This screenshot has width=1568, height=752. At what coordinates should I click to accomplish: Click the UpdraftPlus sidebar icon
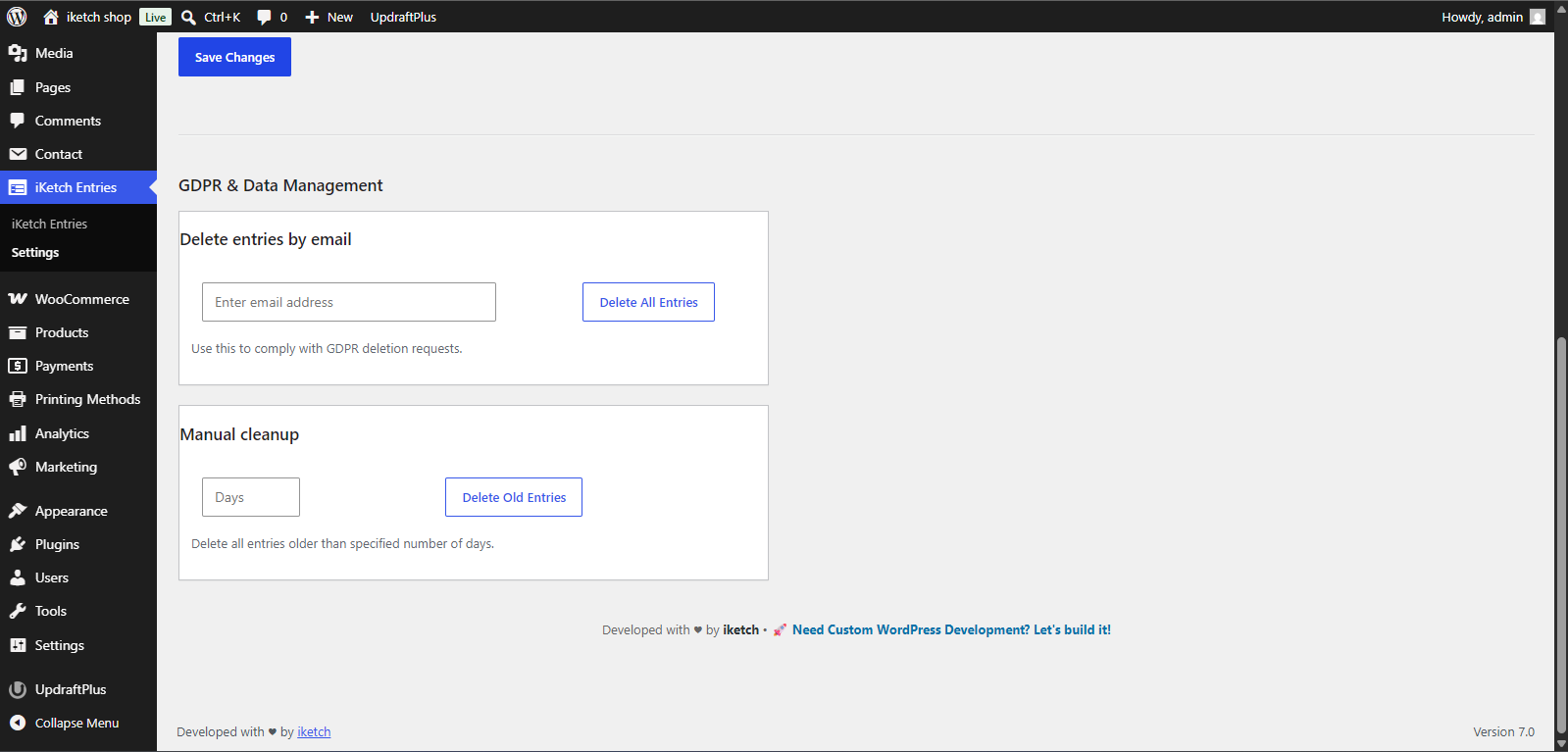(x=18, y=689)
